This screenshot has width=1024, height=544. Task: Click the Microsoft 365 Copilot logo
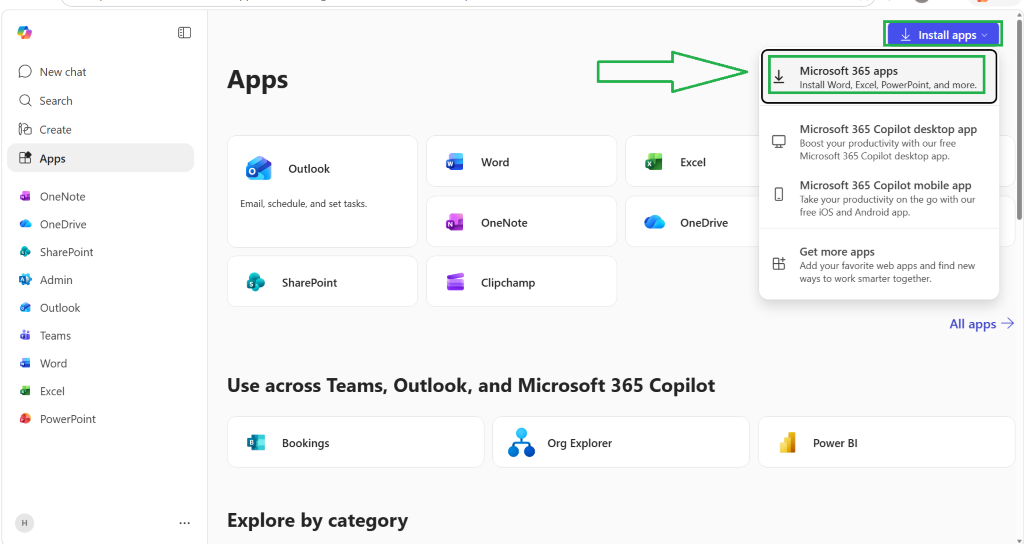pos(25,33)
